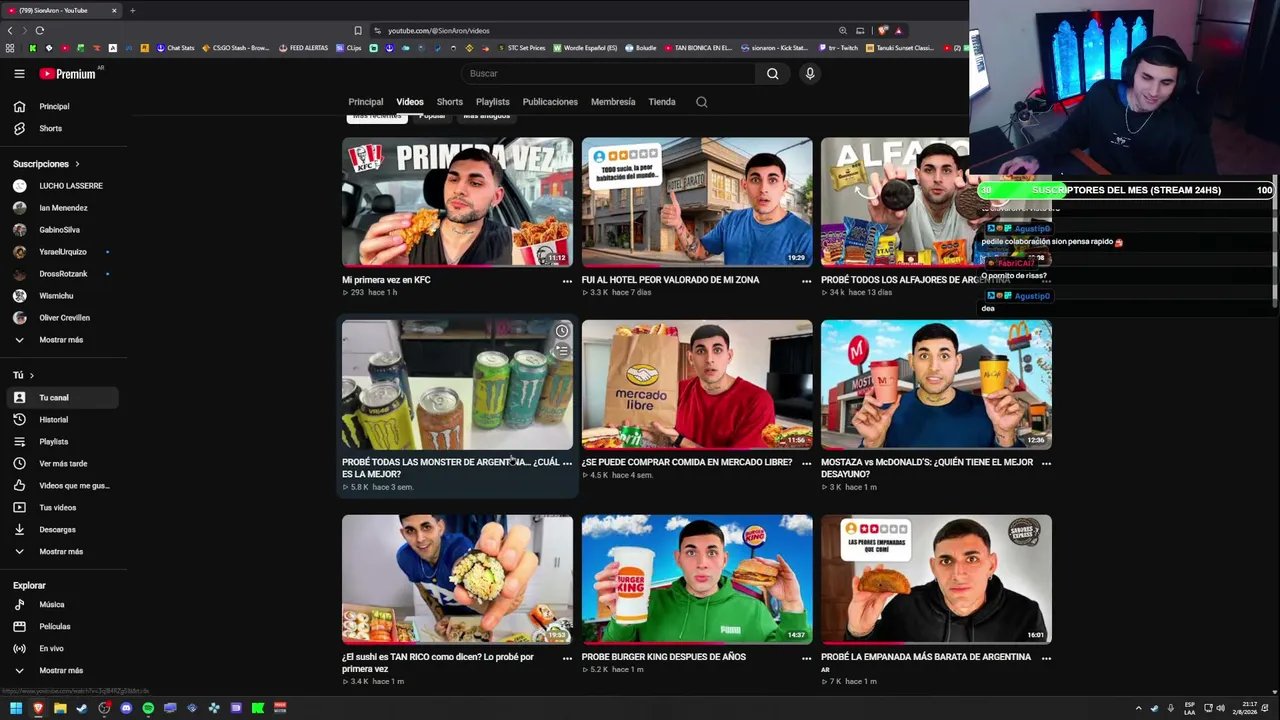Open a new browser tab
This screenshot has height=720, width=1280.
pyautogui.click(x=132, y=10)
